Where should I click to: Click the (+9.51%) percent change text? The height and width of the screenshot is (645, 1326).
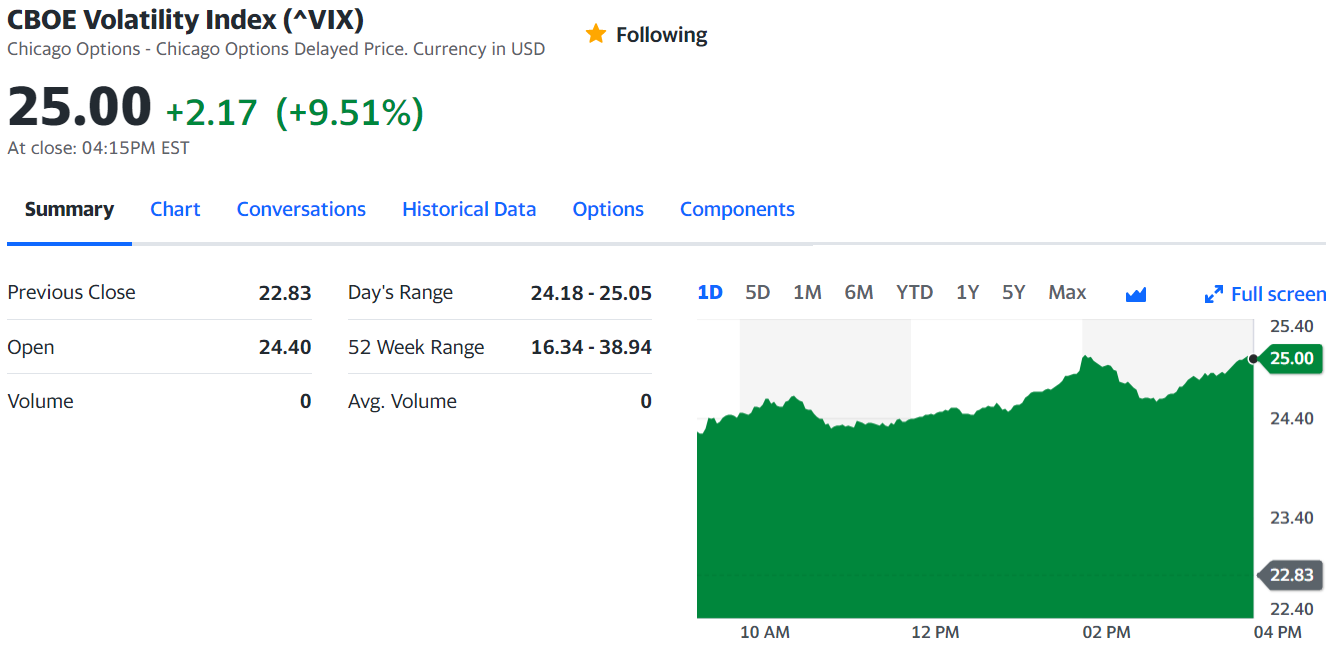[350, 112]
